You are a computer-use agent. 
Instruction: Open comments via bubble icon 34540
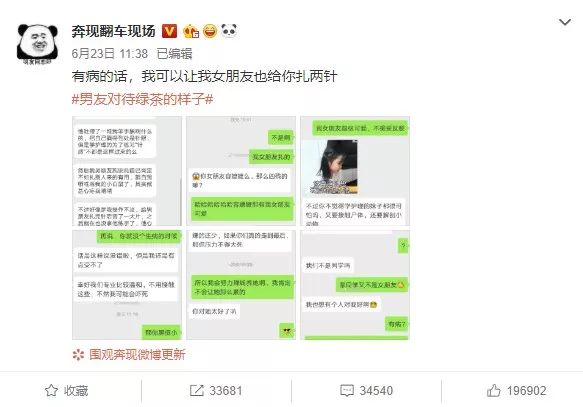pyautogui.click(x=367, y=391)
